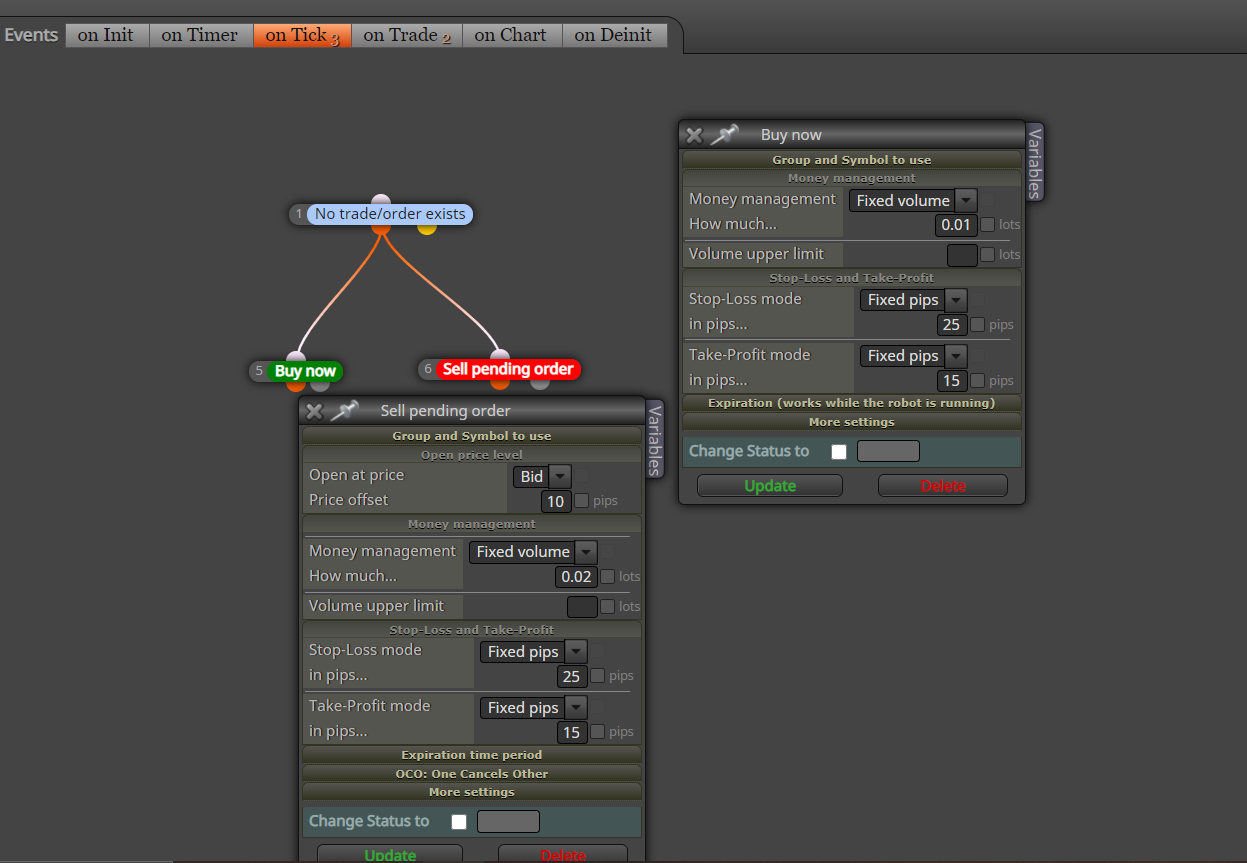Check Change Status to box in Buy now
This screenshot has width=1247, height=863.
839,452
